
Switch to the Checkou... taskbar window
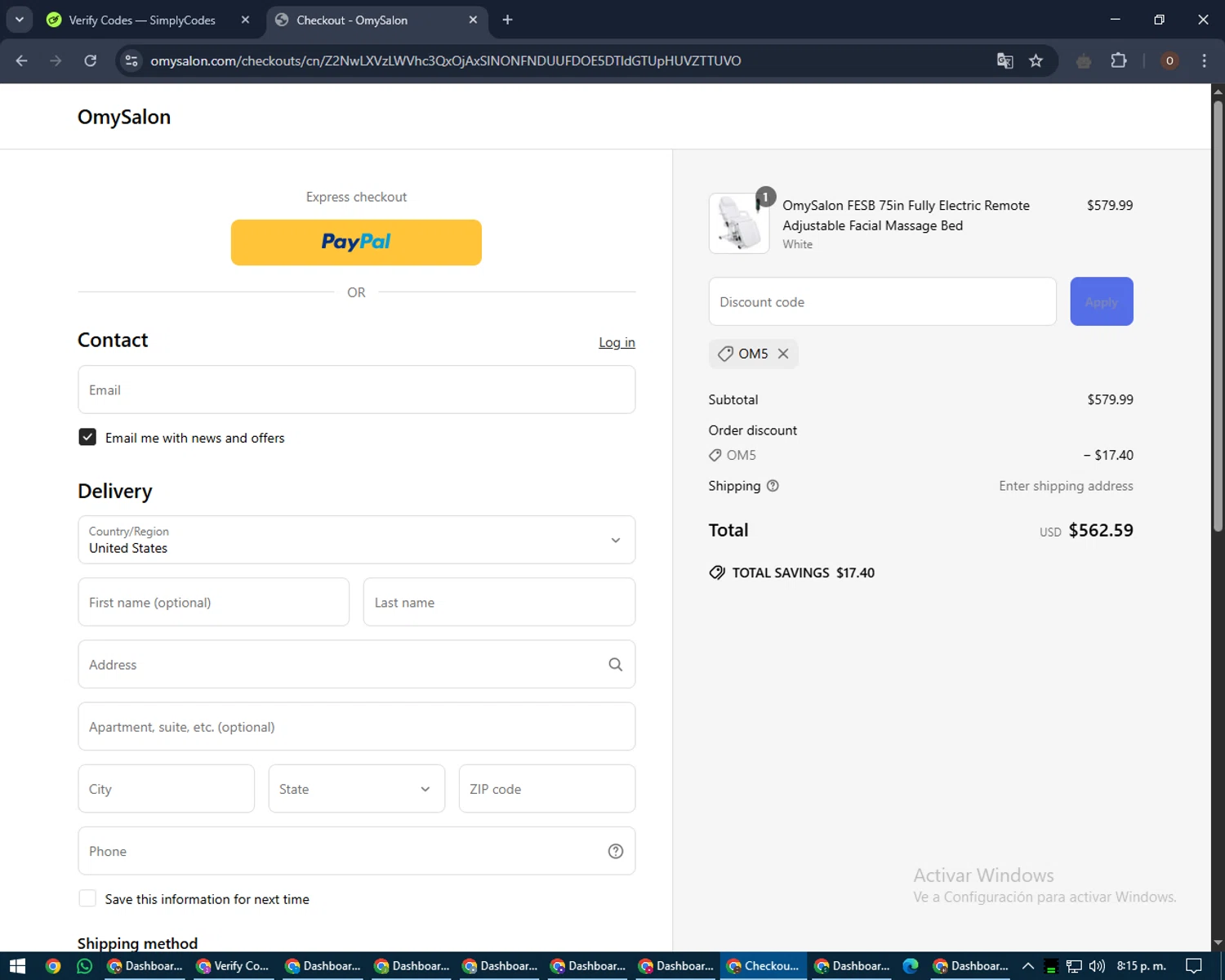(x=764, y=966)
